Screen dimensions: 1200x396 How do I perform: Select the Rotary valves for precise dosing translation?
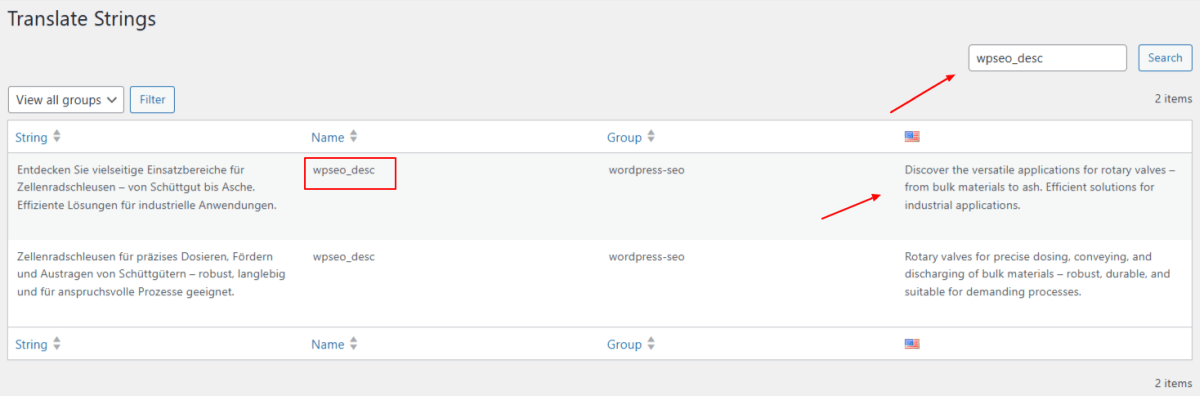1037,274
